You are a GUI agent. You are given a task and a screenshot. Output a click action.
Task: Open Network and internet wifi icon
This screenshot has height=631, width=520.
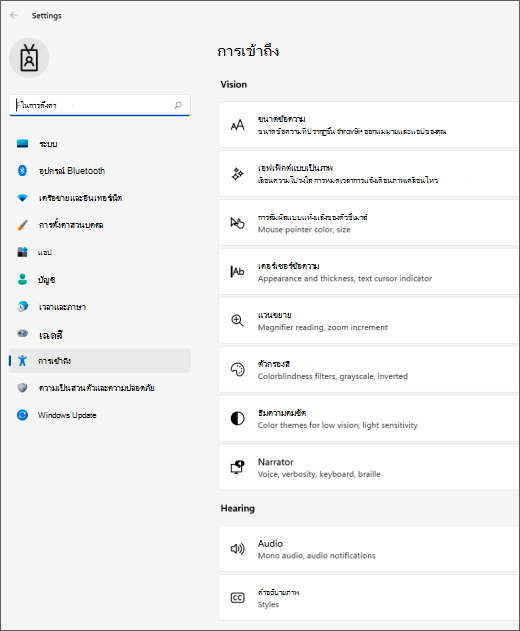point(23,198)
